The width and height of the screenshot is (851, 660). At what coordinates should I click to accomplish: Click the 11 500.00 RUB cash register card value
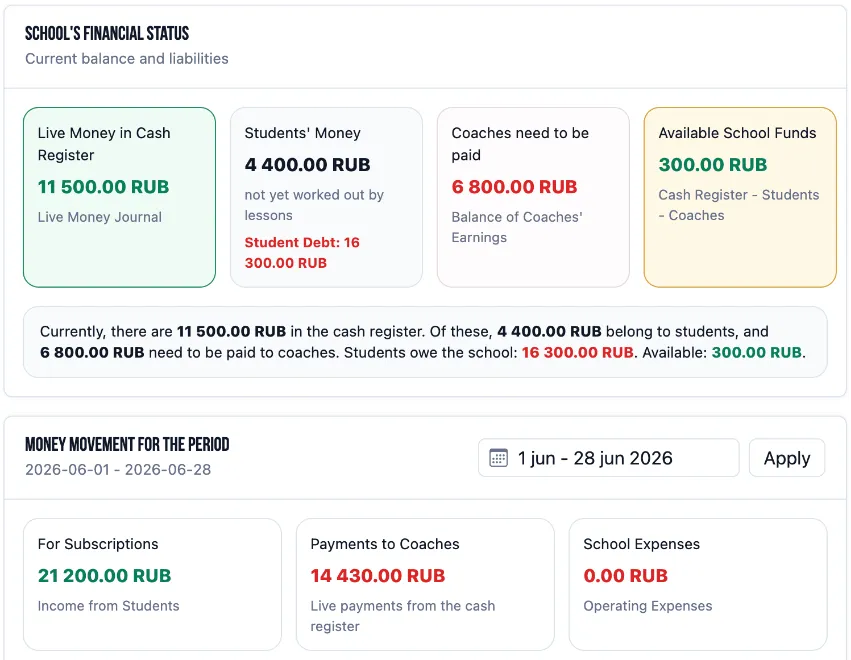103,187
